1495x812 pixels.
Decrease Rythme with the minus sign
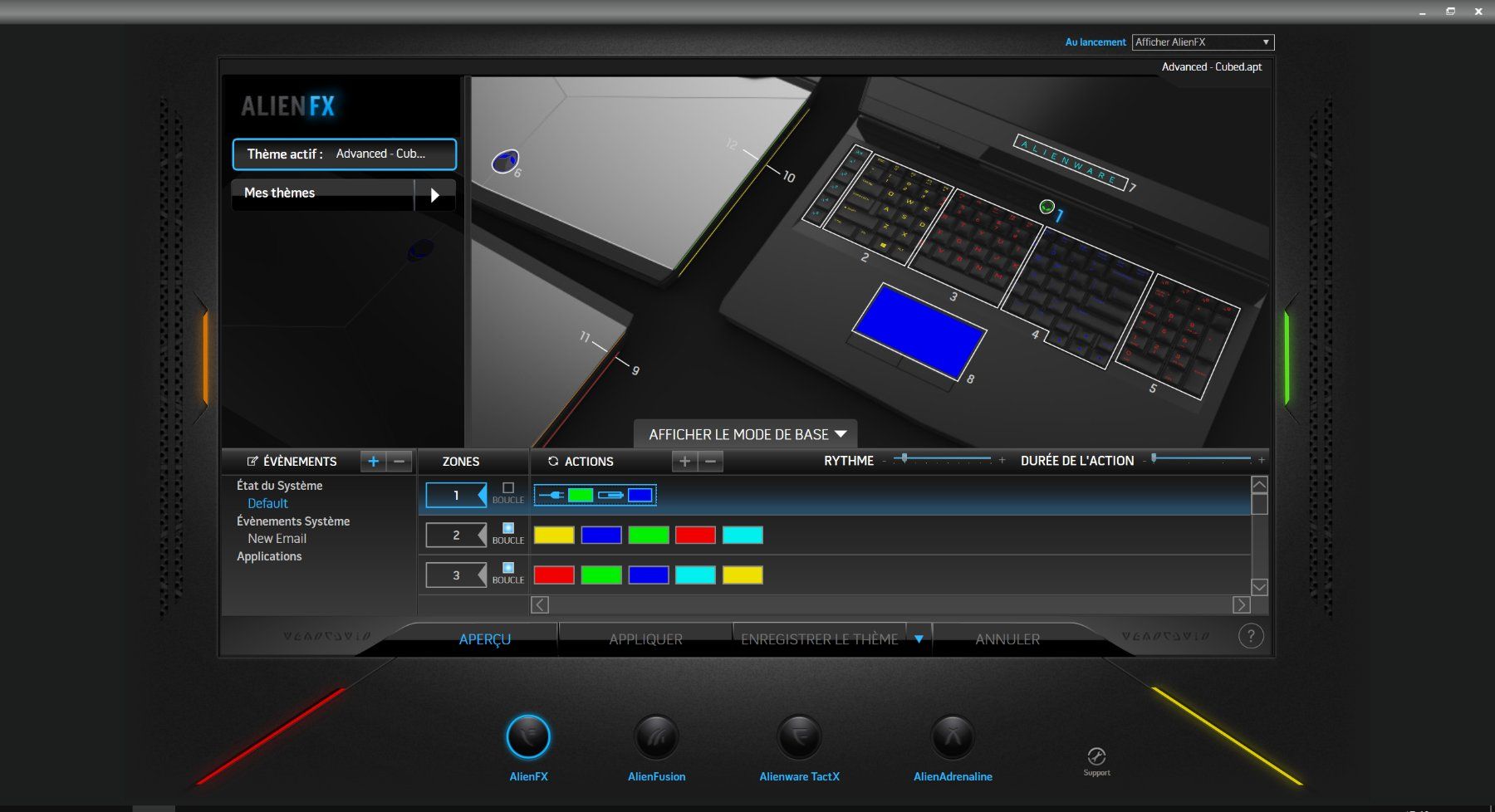884,460
